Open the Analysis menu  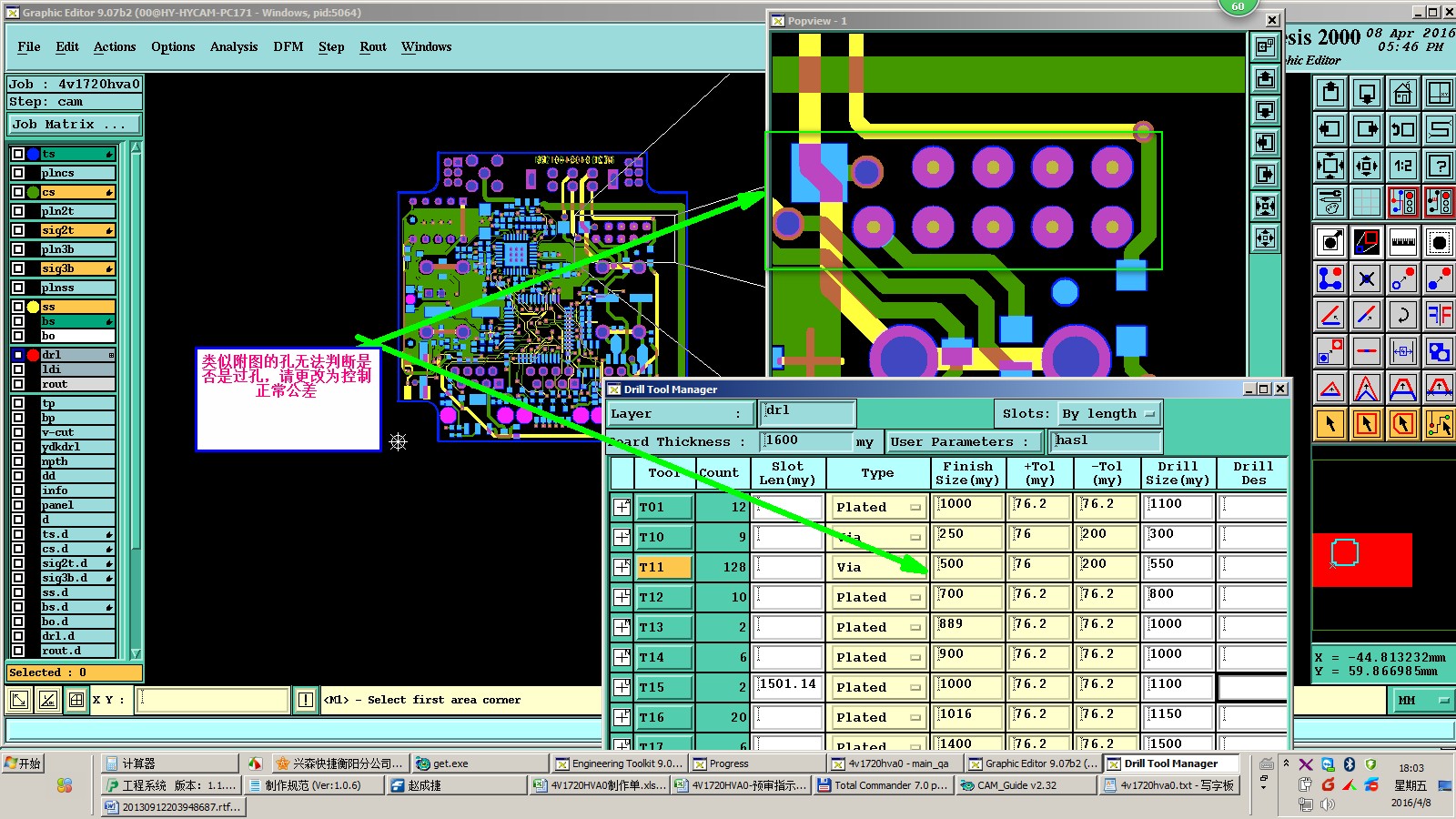click(234, 46)
